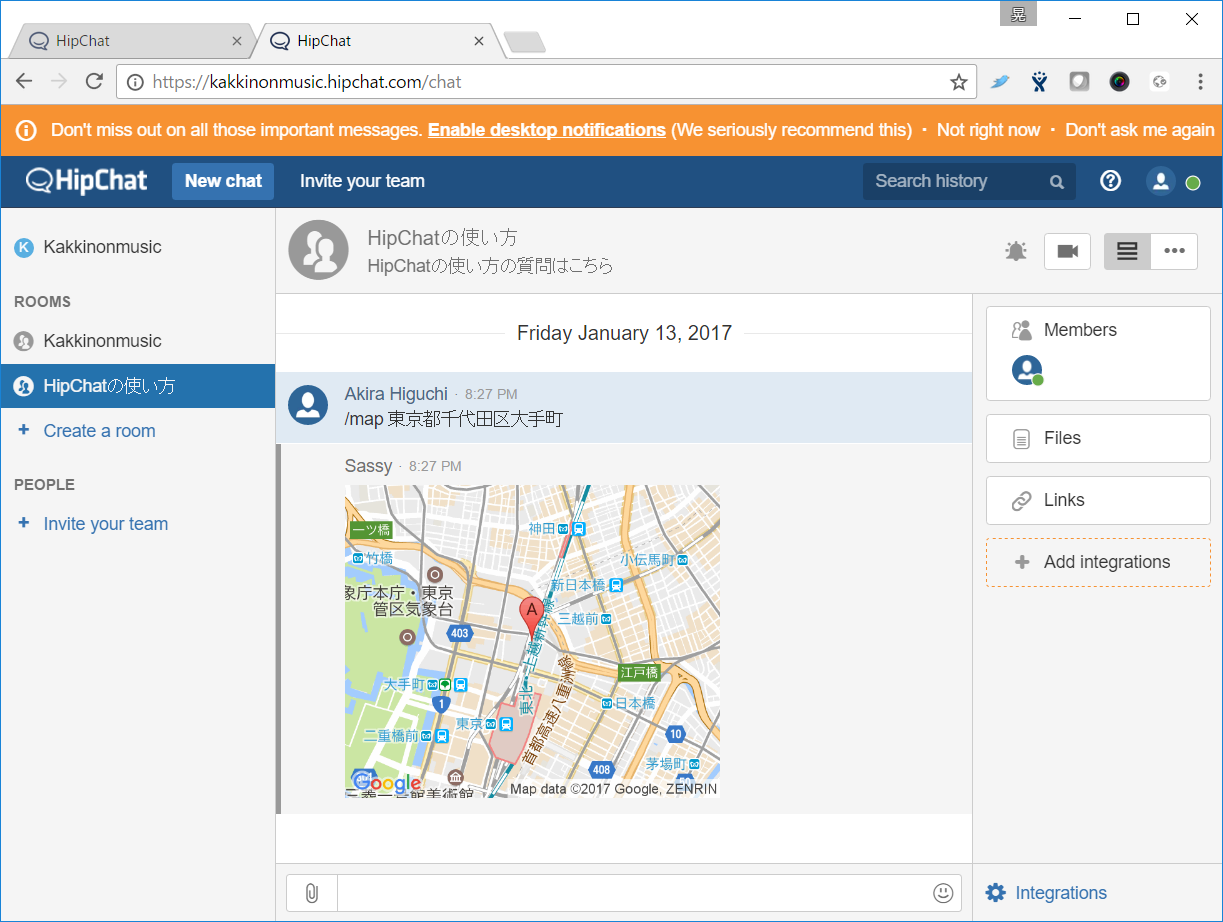Screen dimensions: 1223x922
Task: Click the Atlassian extension icon
Action: [1040, 82]
